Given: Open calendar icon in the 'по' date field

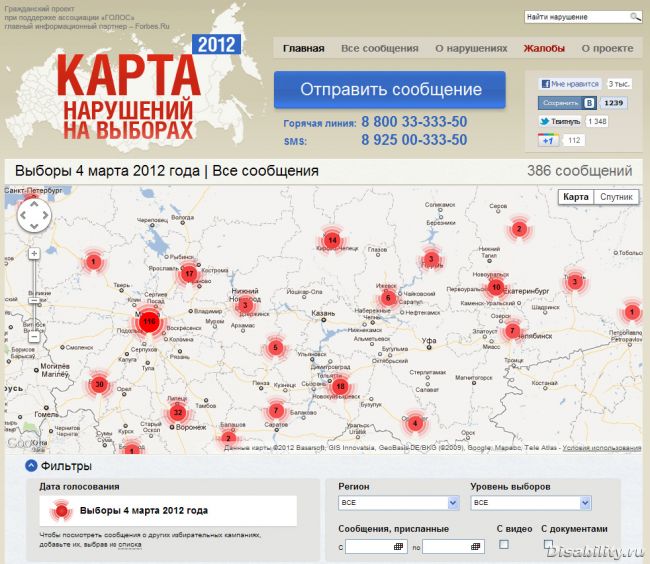Looking at the screenshot, I should 475,547.
